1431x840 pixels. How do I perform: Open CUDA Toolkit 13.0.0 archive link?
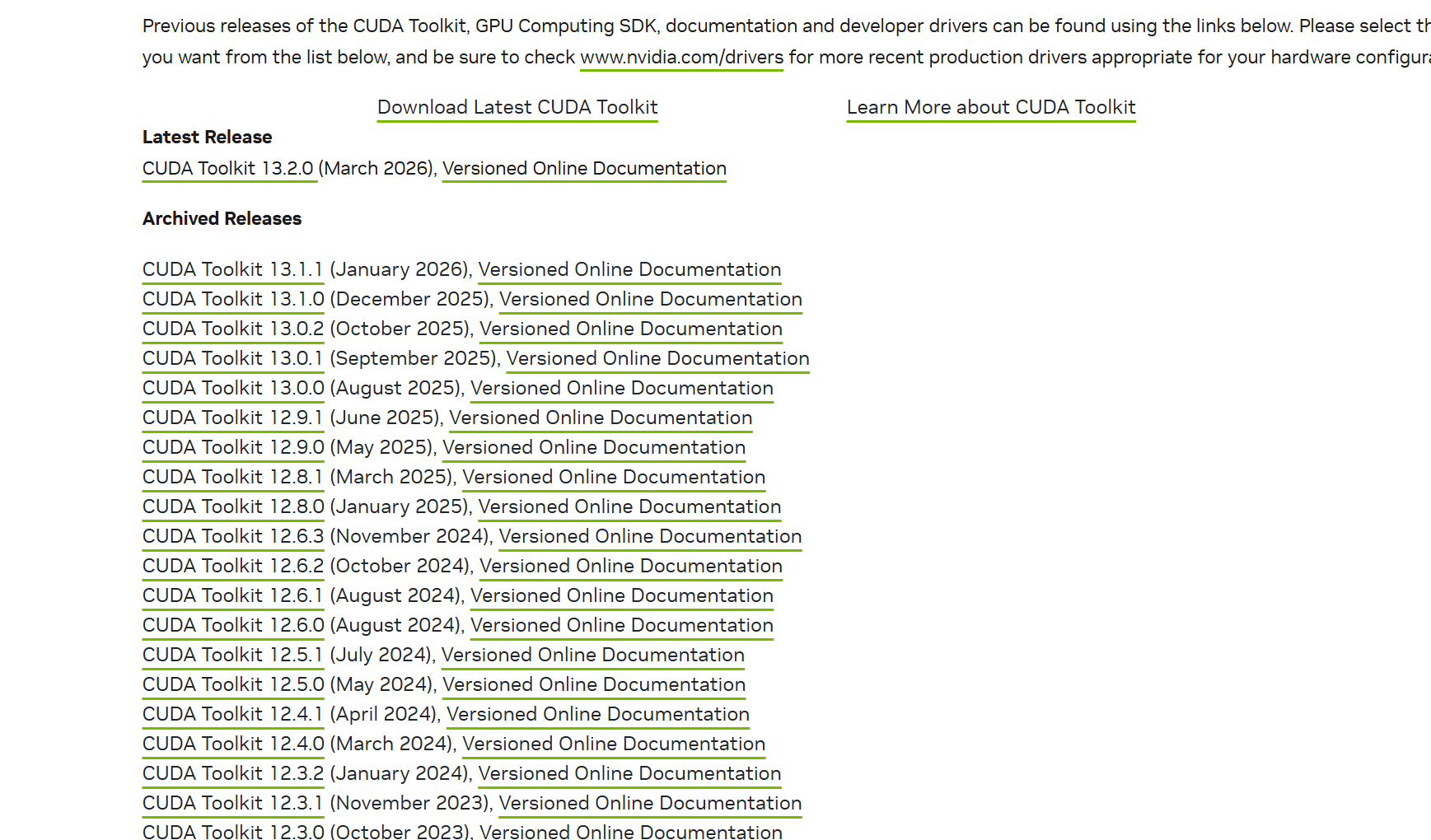(x=233, y=389)
